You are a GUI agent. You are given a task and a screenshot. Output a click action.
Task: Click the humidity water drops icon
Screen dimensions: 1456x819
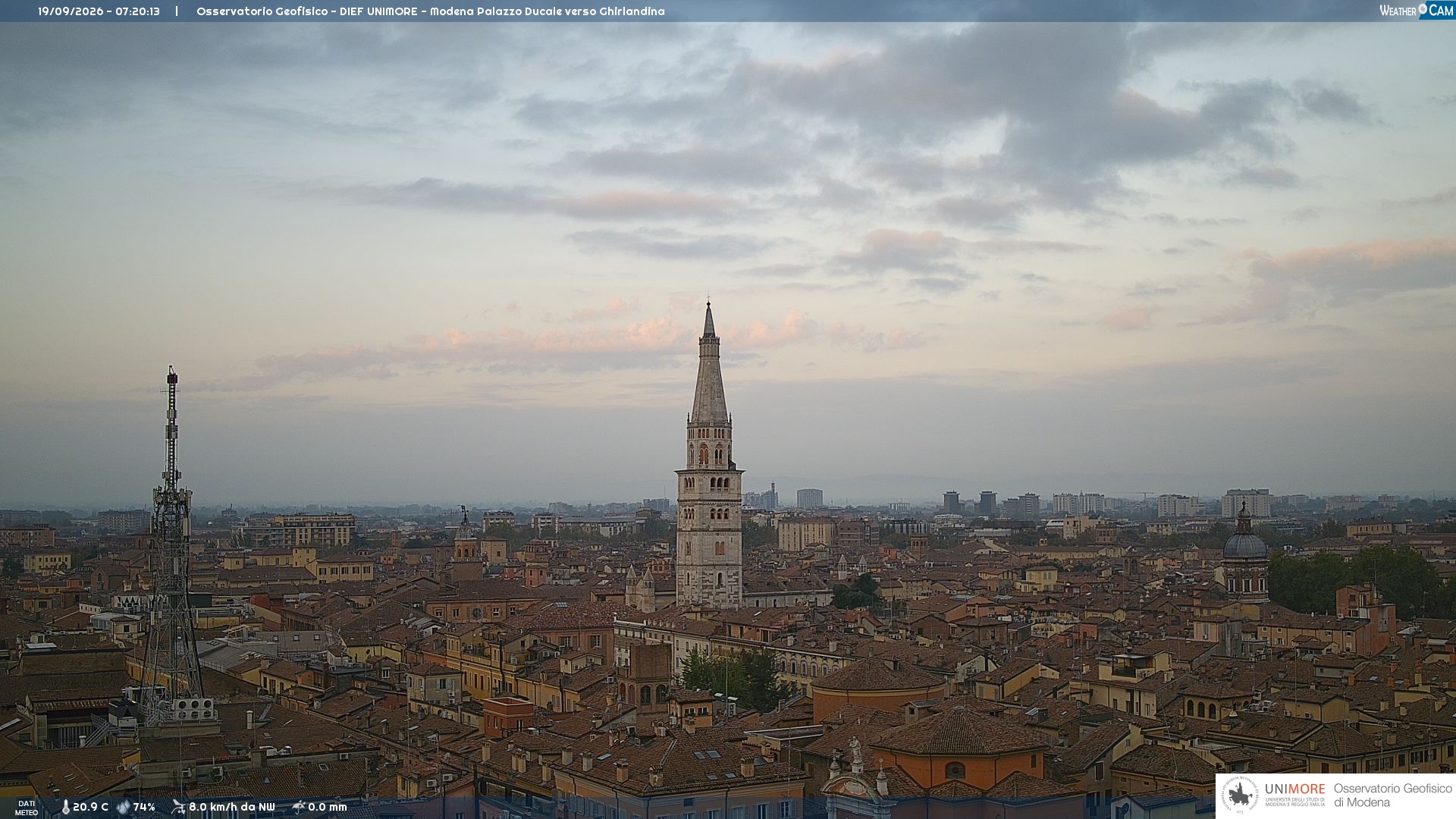tap(123, 808)
